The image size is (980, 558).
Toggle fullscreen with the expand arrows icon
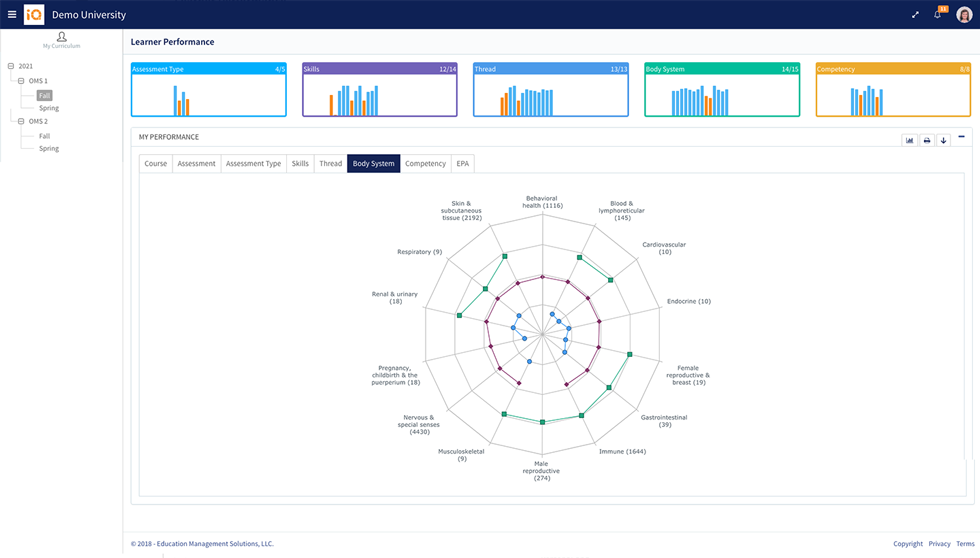tap(915, 15)
